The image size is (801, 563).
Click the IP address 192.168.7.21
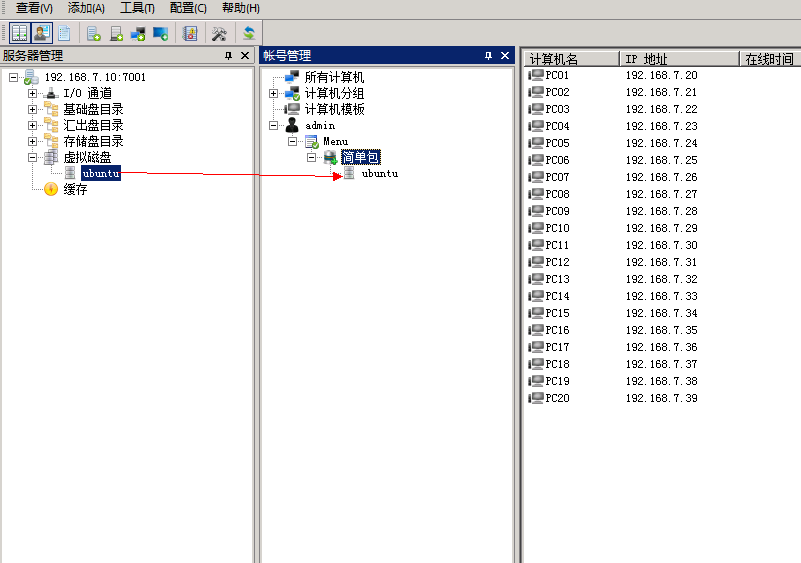coord(662,92)
